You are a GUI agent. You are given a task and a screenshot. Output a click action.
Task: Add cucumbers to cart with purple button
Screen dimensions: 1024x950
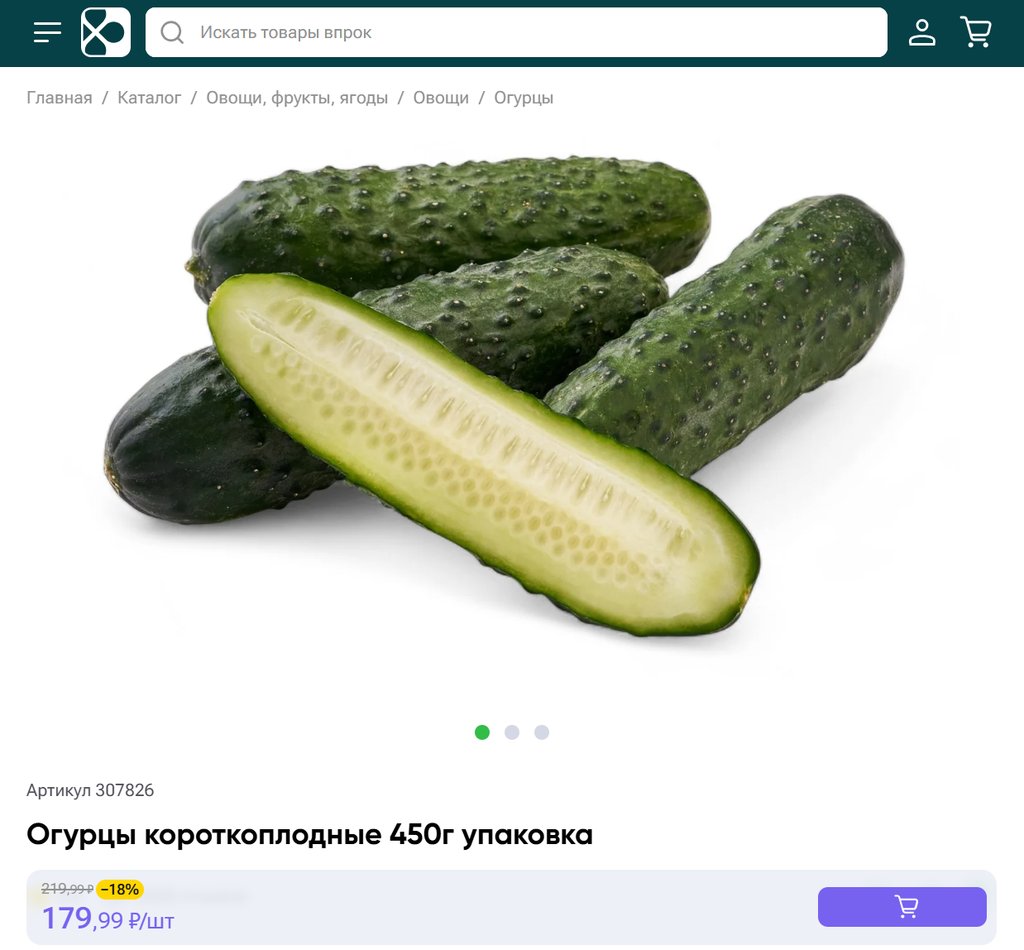[902, 906]
